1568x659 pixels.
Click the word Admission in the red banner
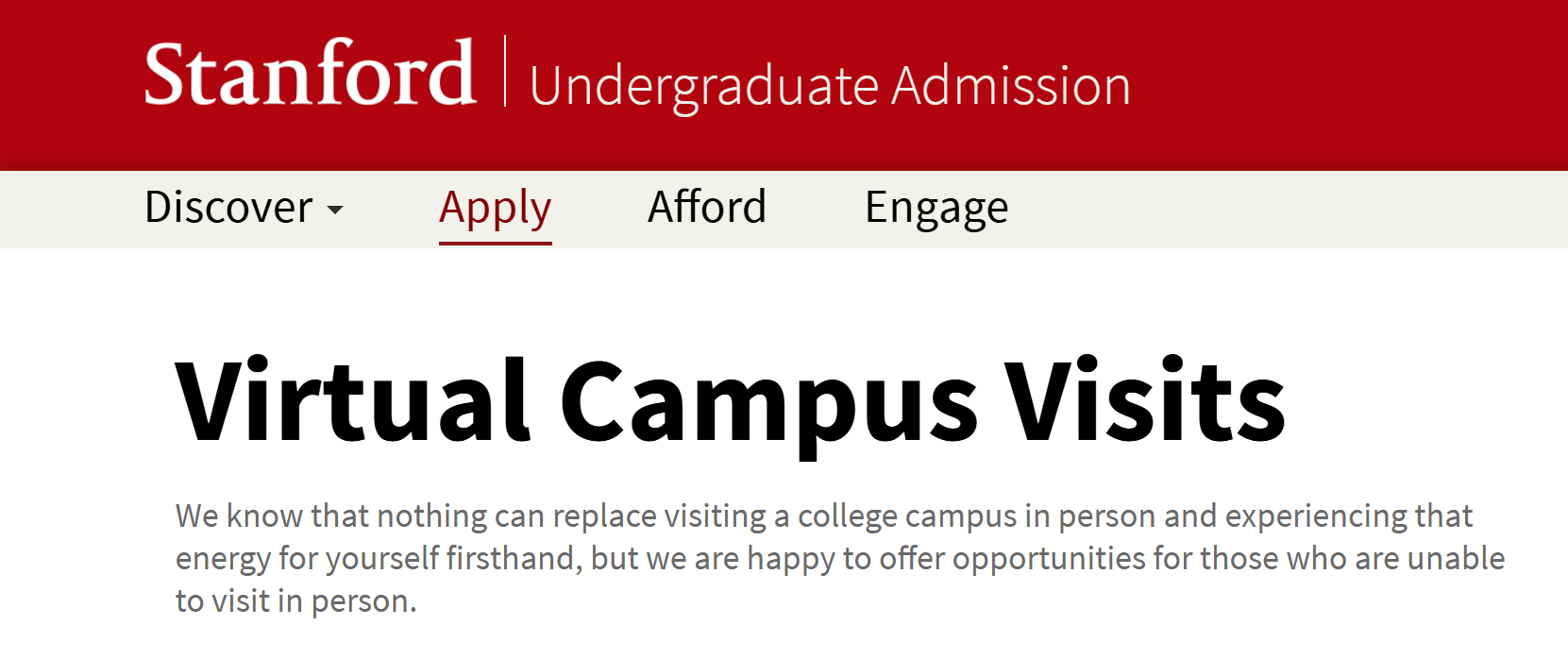[x=1011, y=86]
